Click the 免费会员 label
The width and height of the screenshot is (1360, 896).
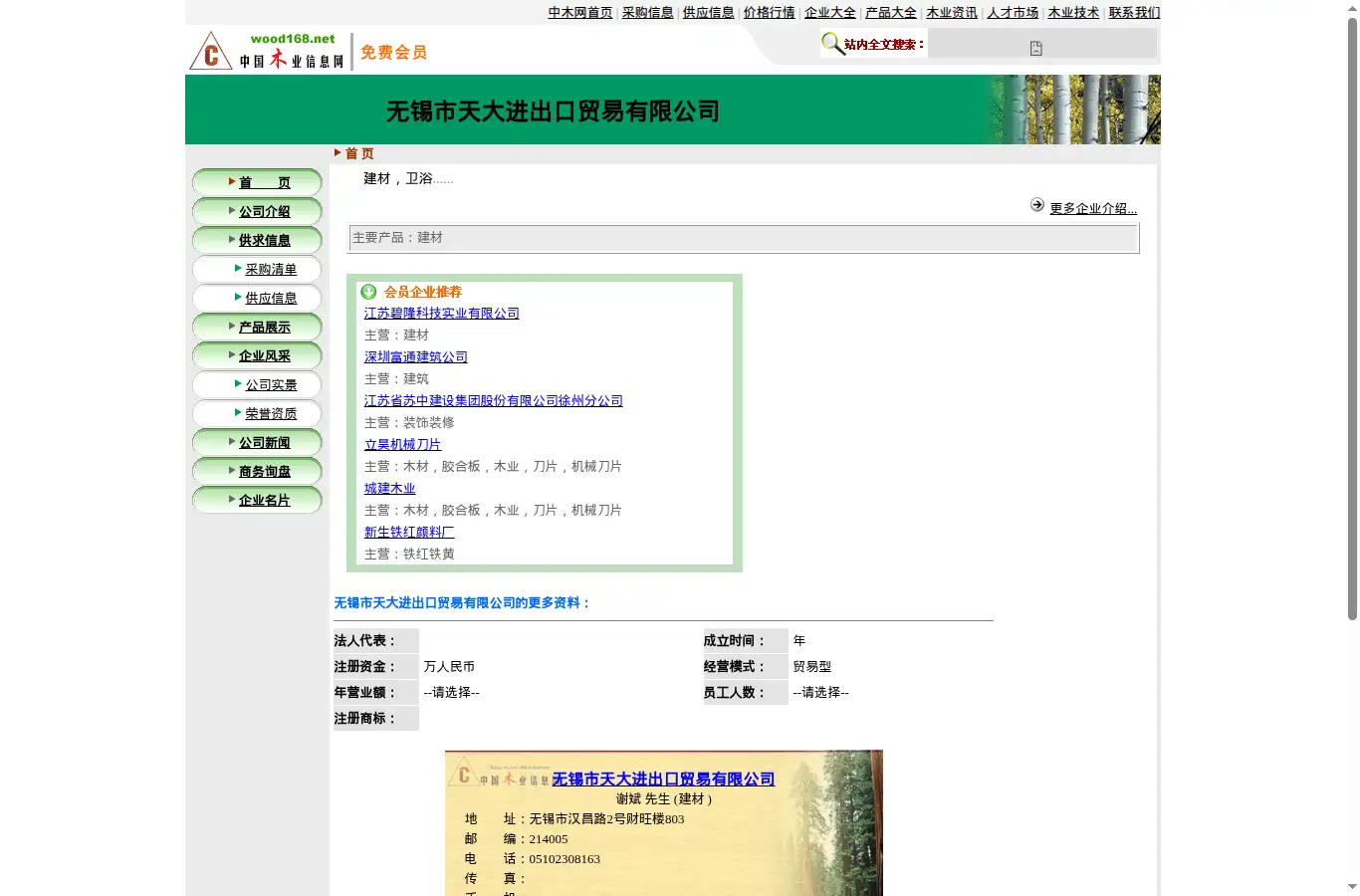(x=394, y=53)
